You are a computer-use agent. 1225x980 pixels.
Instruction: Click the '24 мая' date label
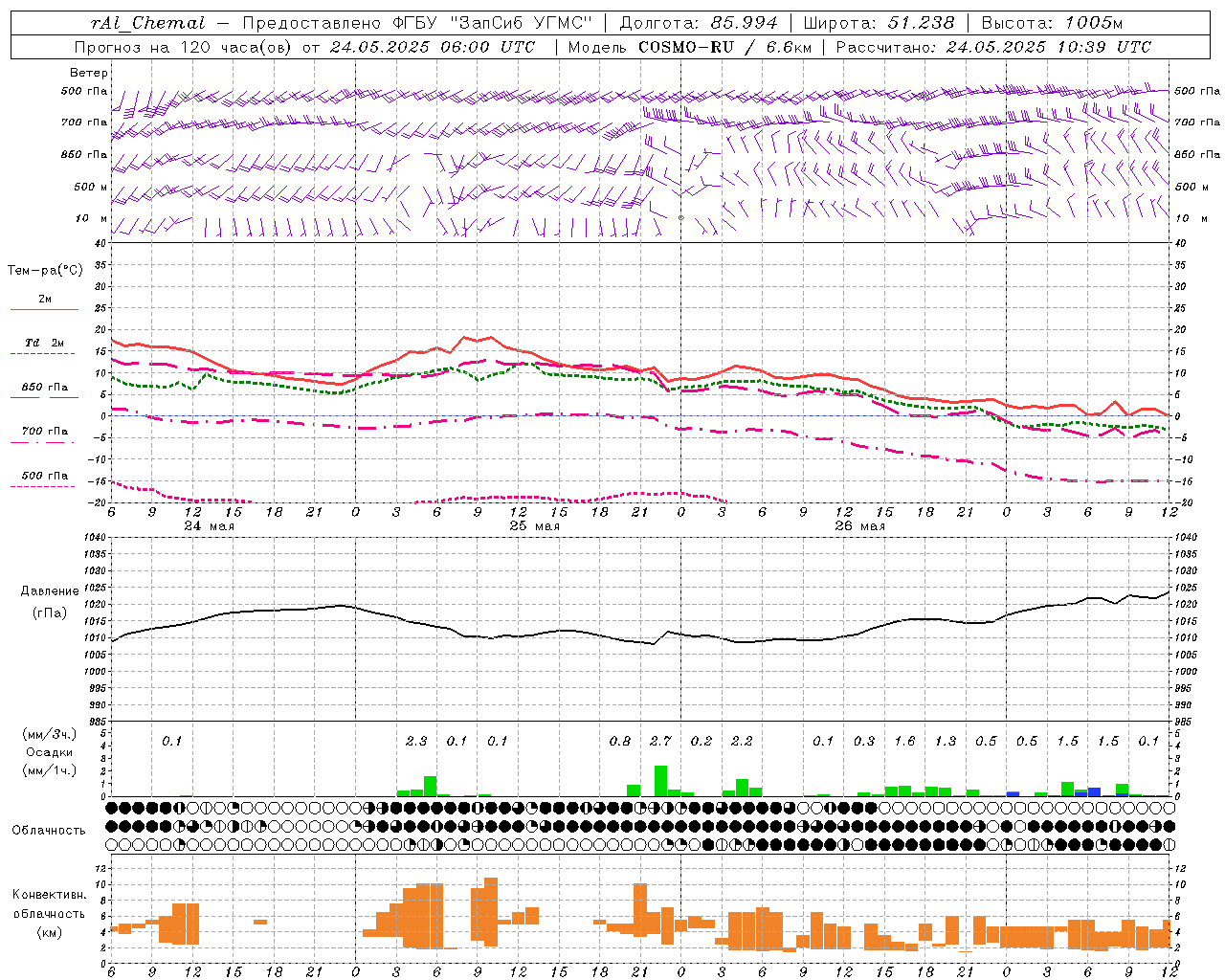click(x=210, y=526)
